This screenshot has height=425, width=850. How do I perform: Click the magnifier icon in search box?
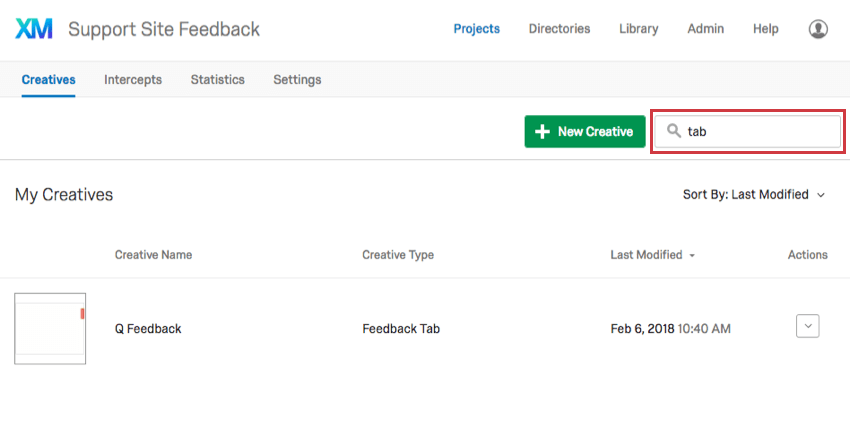(673, 131)
